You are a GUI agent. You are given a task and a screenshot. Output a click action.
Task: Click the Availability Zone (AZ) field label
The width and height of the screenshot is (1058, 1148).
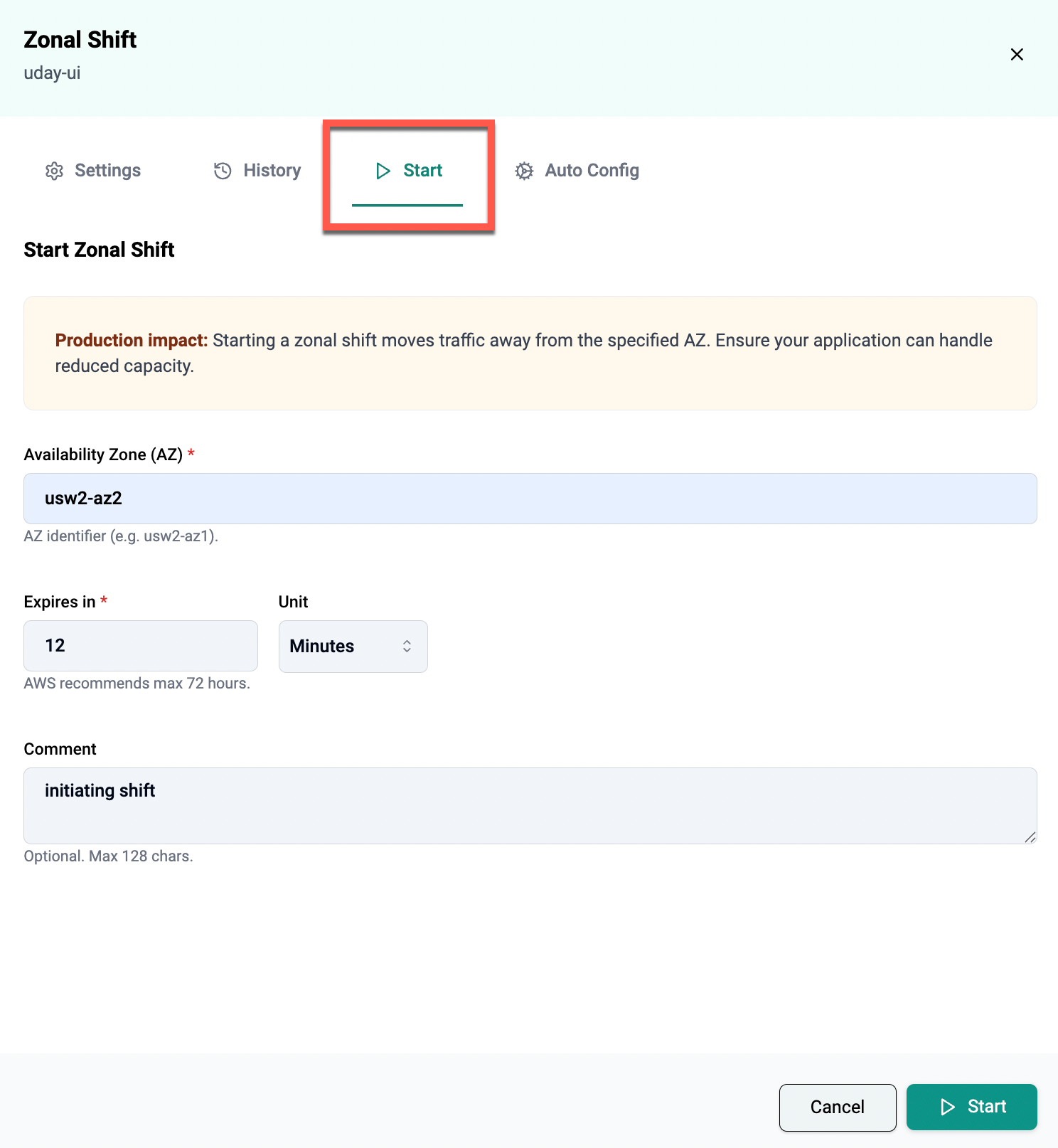tap(103, 455)
